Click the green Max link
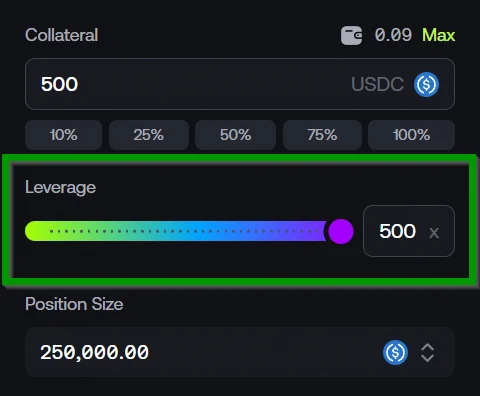The width and height of the screenshot is (480, 396). coord(438,35)
